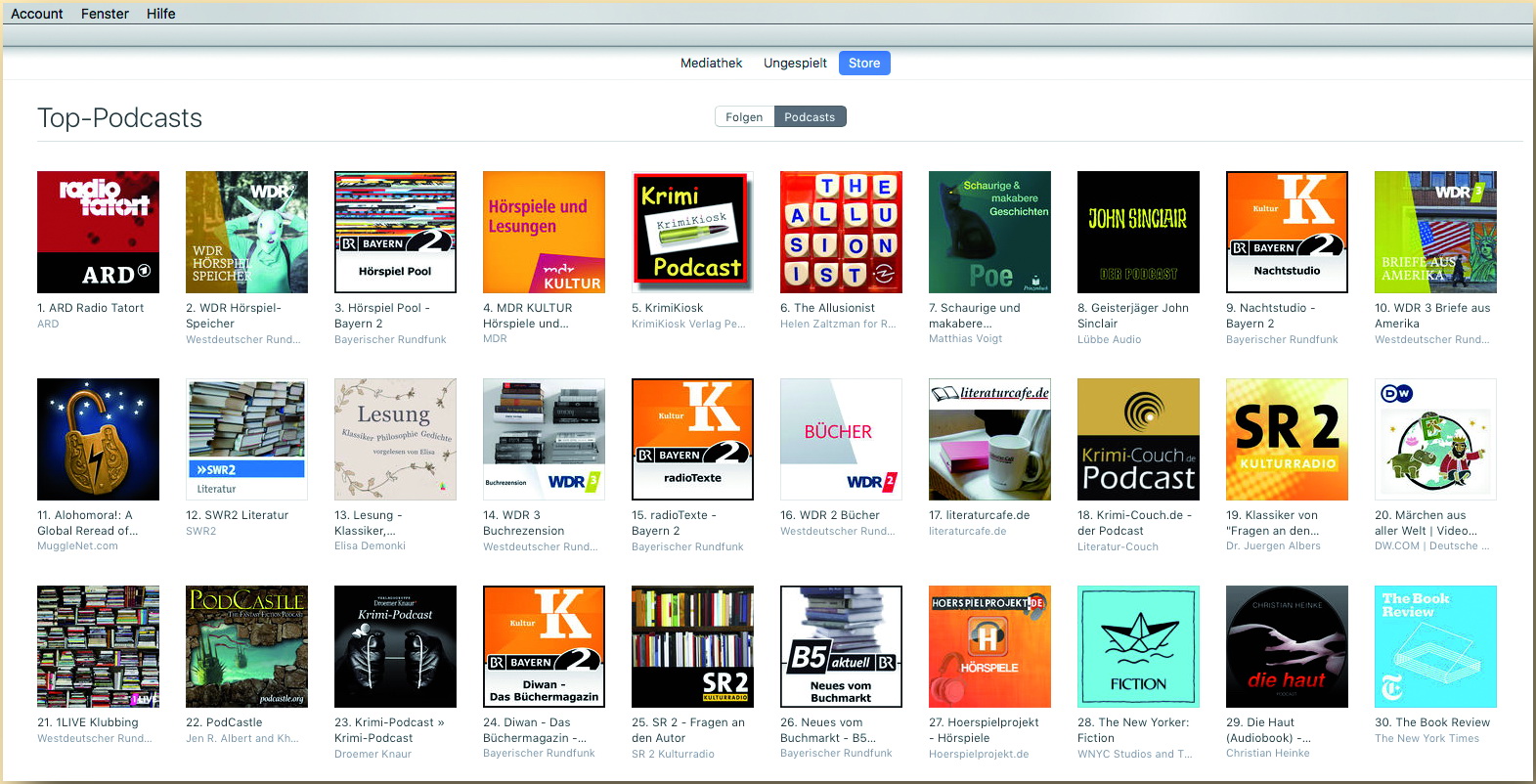This screenshot has height=784, width=1536.
Task: Open the Die Haut audiobook cover
Action: click(1287, 646)
